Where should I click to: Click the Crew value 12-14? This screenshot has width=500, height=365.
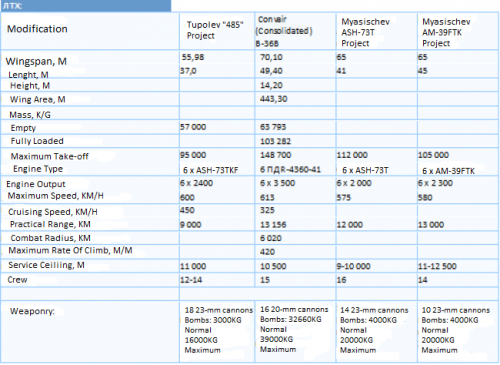(x=191, y=280)
